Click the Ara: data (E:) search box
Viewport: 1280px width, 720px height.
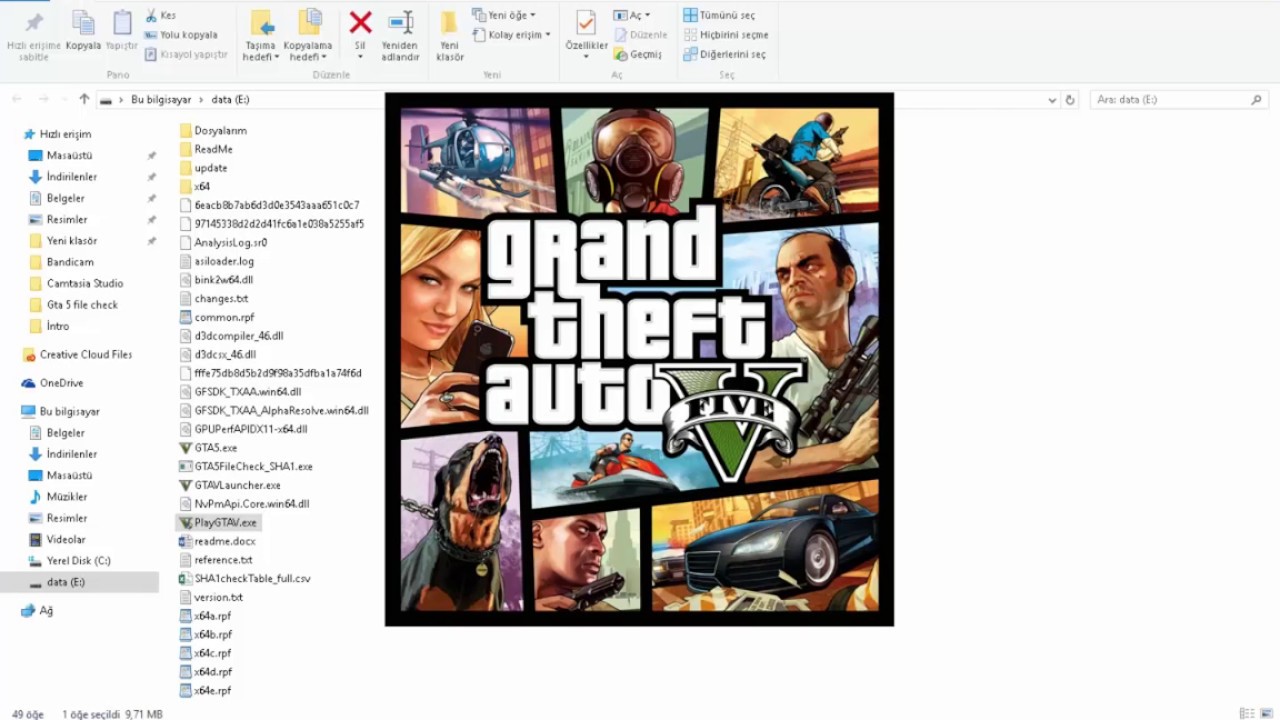(x=1179, y=100)
